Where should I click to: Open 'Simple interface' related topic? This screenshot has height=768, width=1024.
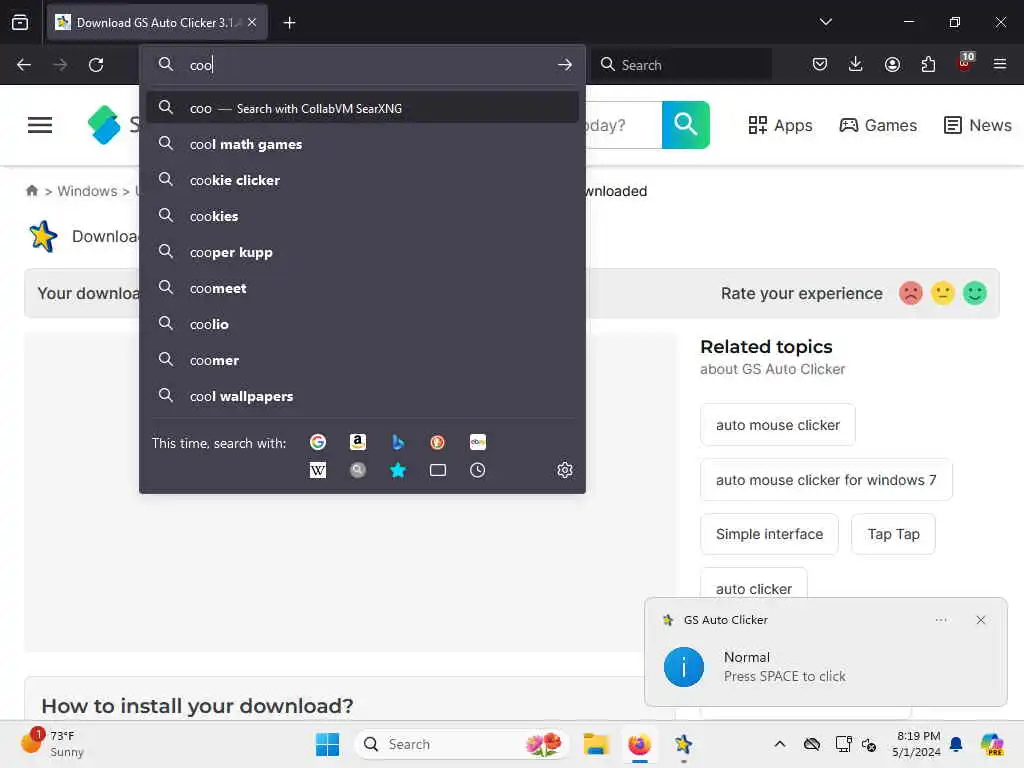tap(769, 534)
